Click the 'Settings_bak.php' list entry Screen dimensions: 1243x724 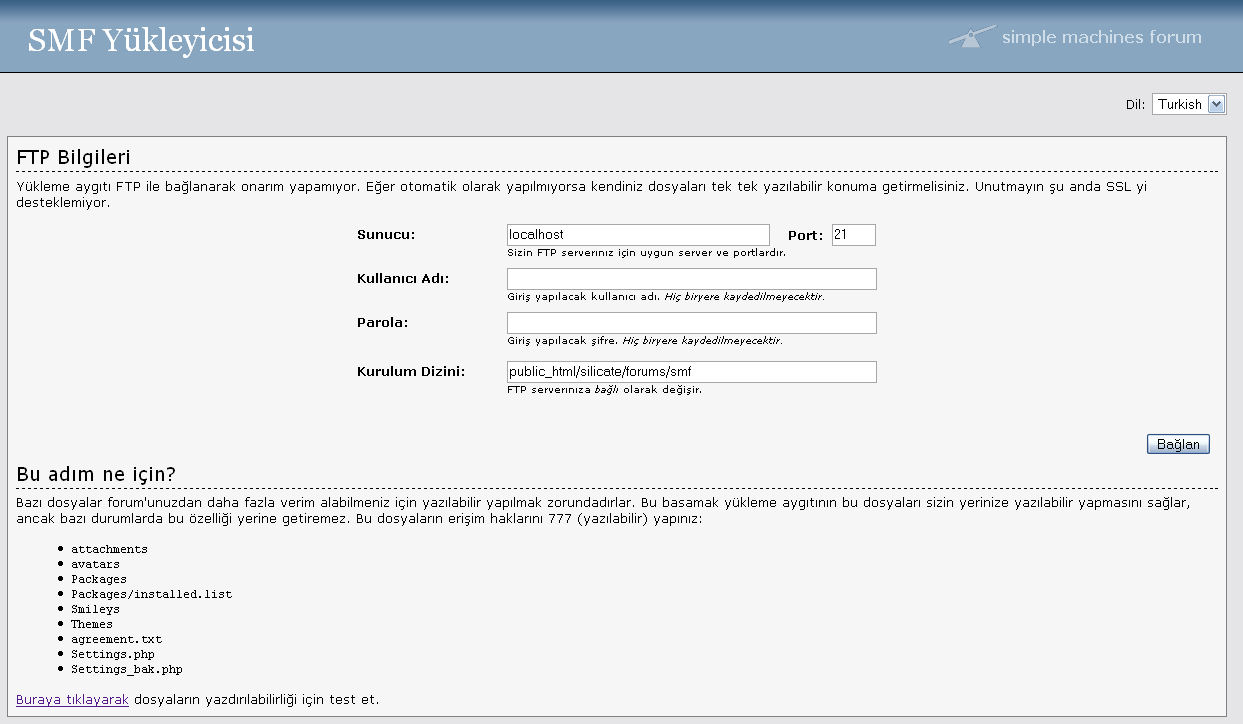[x=127, y=669]
